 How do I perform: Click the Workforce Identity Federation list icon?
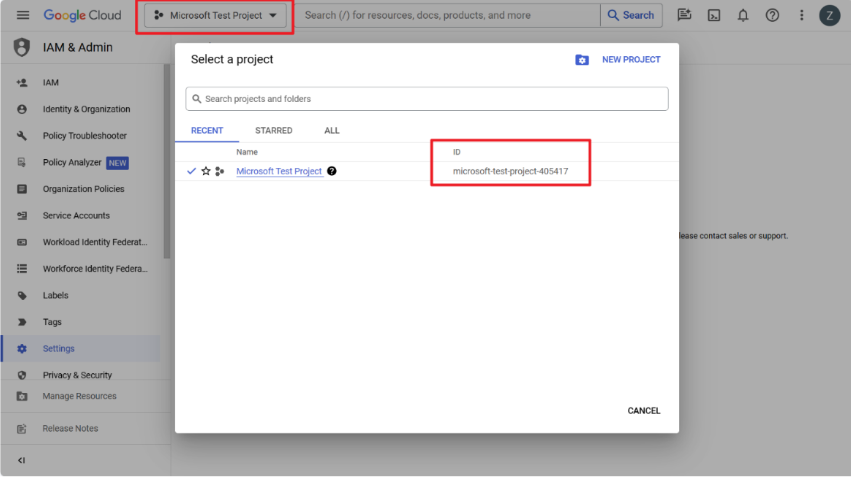pos(22,269)
